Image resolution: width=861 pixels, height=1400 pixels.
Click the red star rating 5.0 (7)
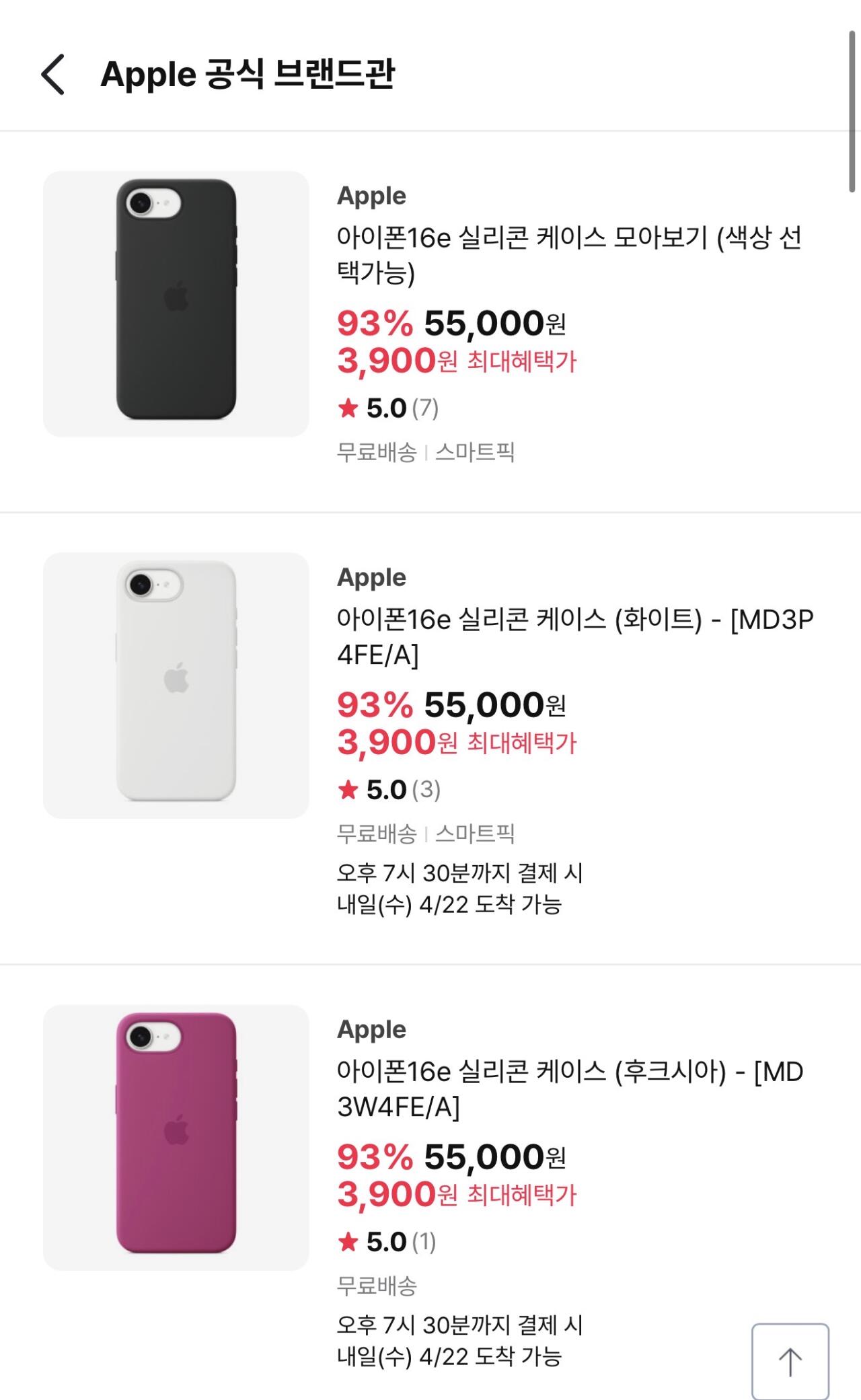point(388,408)
